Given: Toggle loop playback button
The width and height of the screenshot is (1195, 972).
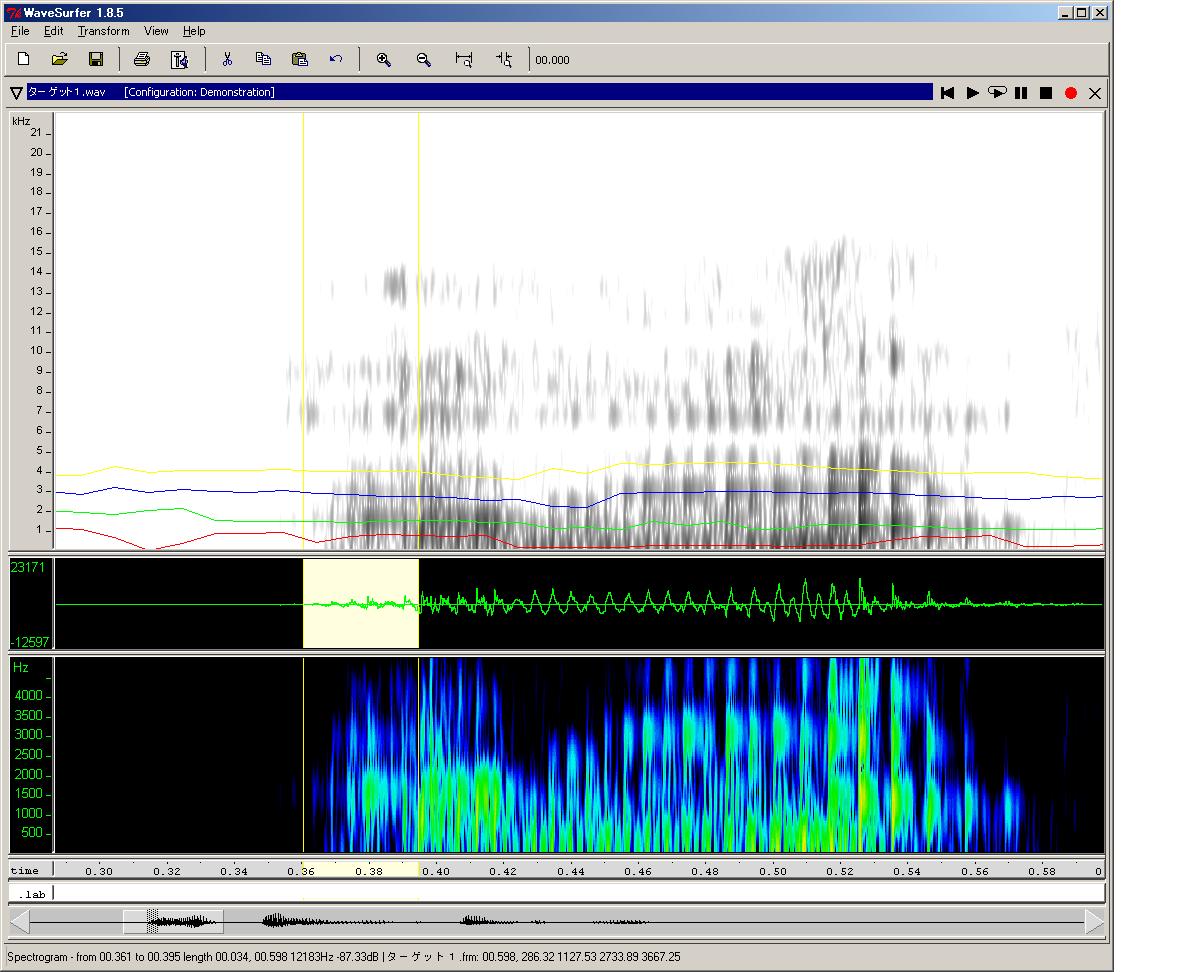Looking at the screenshot, I should pos(996,93).
